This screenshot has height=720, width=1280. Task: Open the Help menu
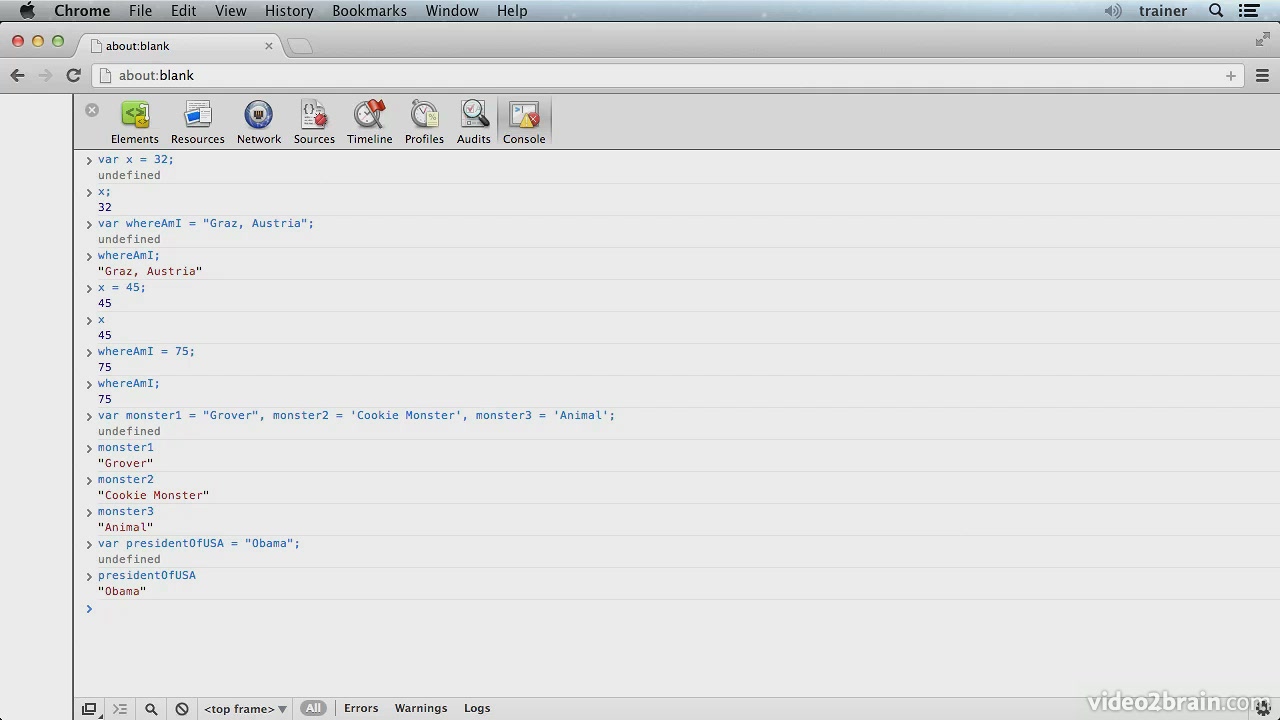512,11
